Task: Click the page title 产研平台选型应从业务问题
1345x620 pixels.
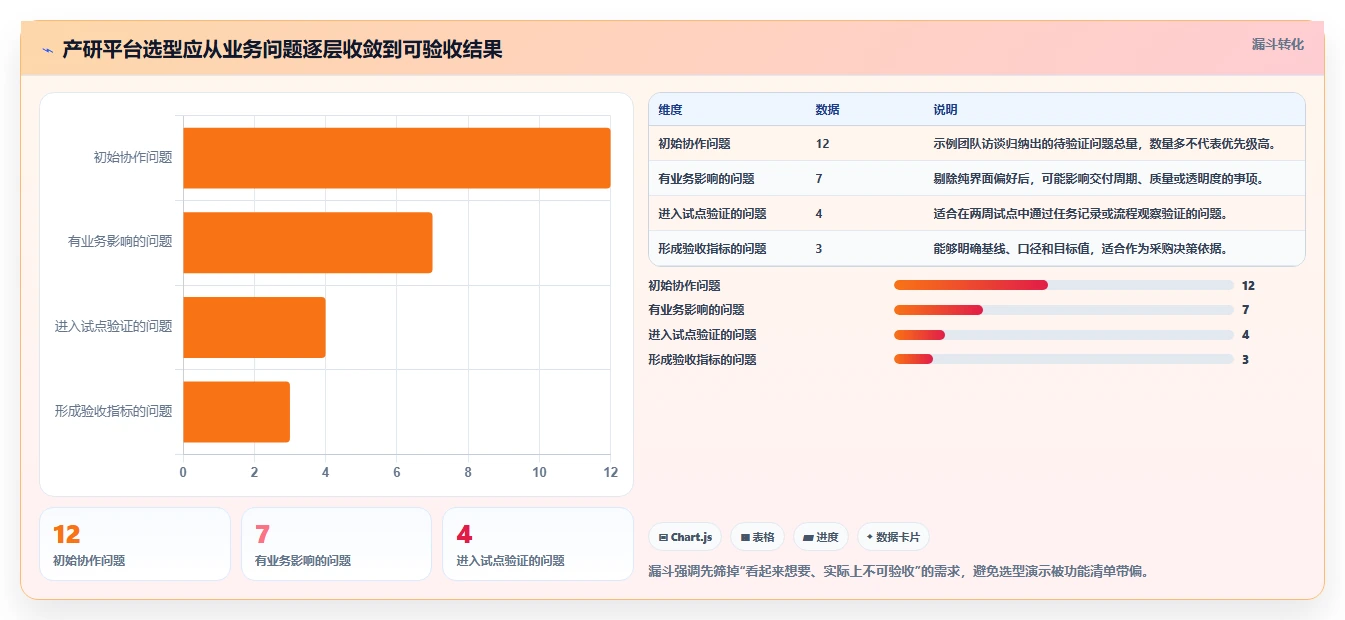Action: [x=282, y=49]
